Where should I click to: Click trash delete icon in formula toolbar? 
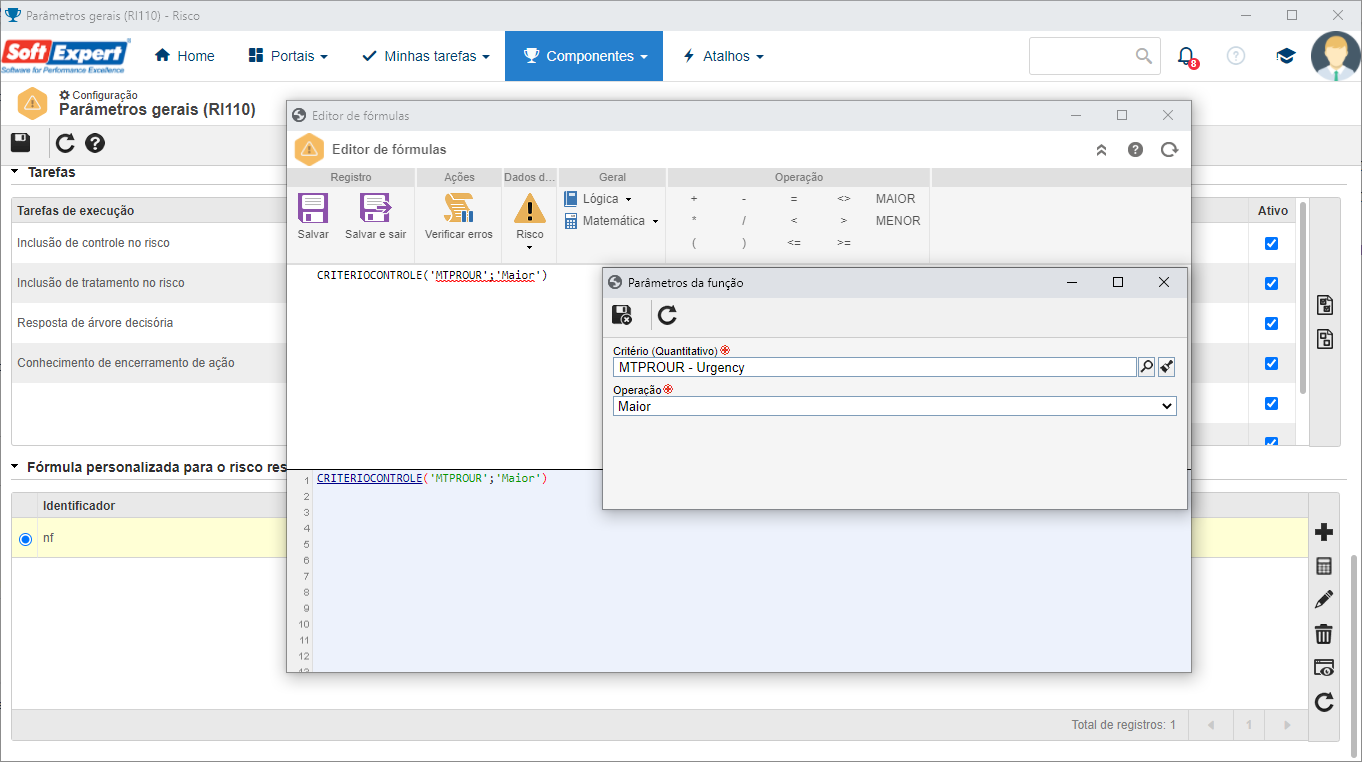coord(1324,634)
